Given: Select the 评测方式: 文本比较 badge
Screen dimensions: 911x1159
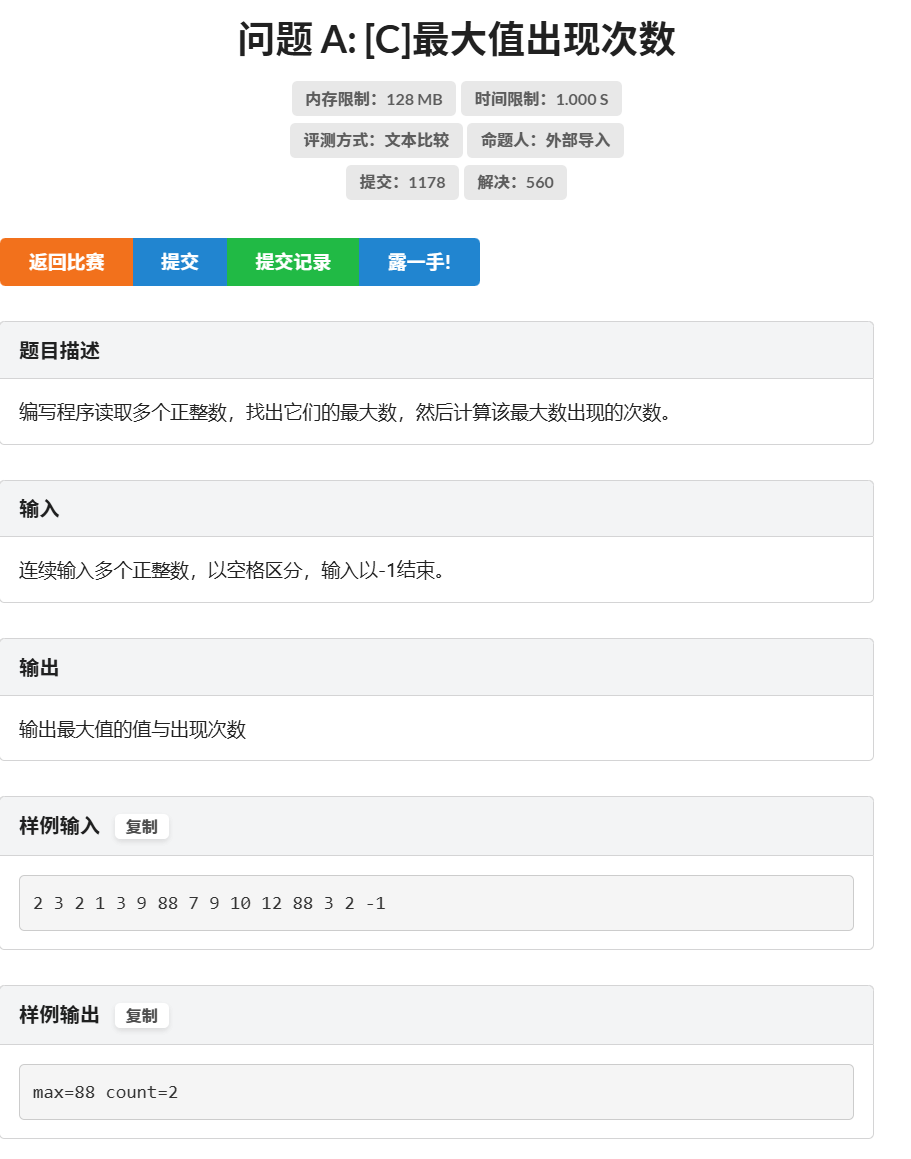Looking at the screenshot, I should click(376, 140).
